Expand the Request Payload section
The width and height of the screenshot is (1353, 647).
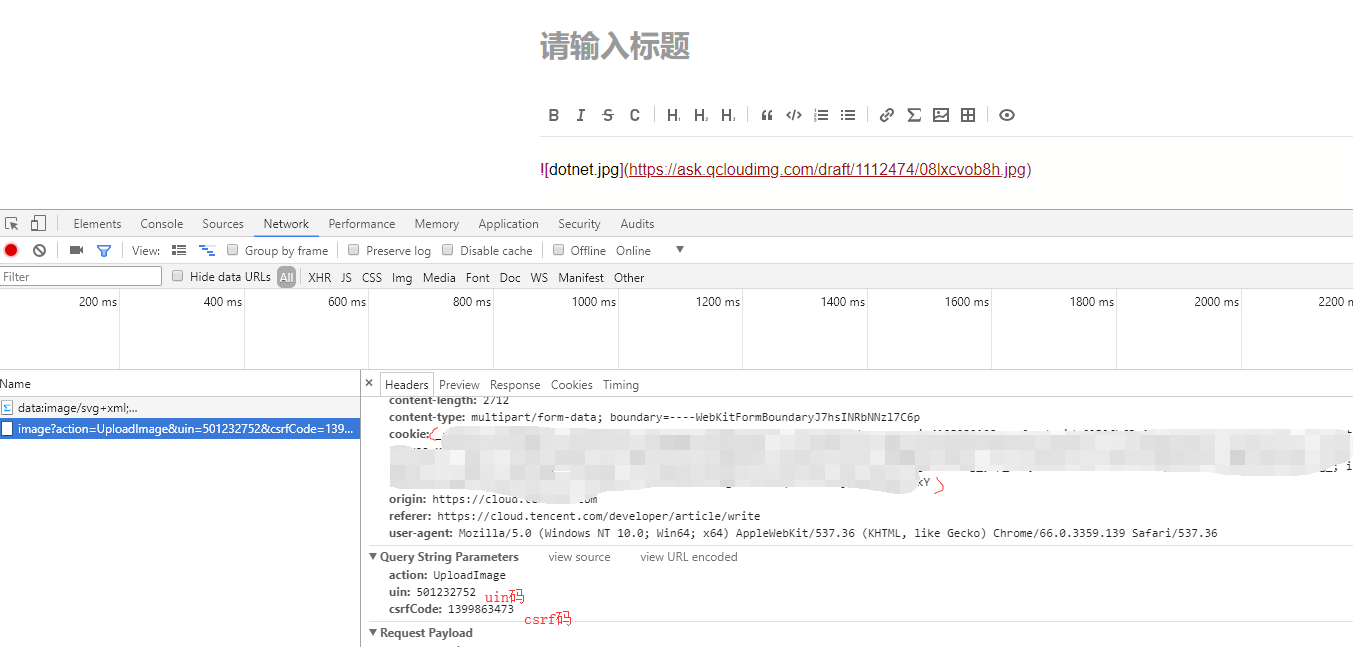[373, 632]
